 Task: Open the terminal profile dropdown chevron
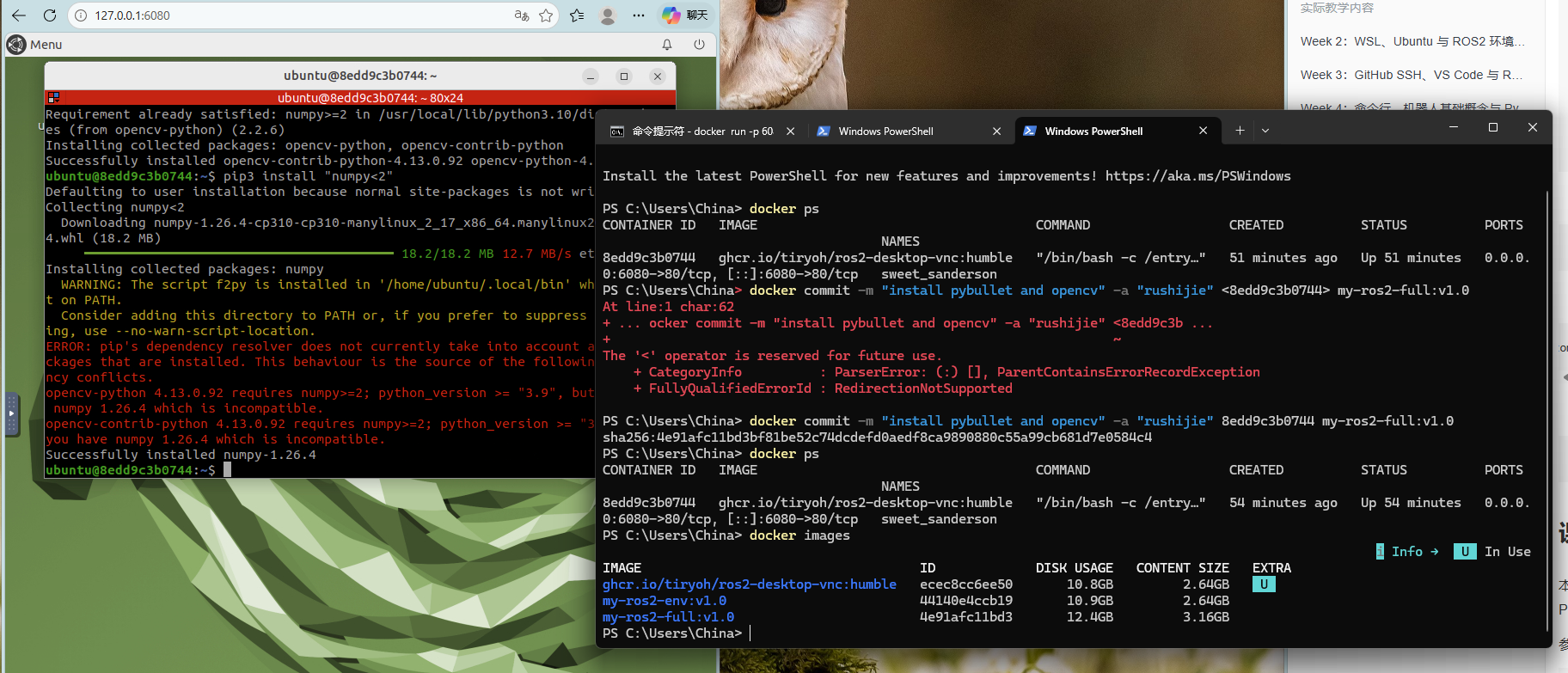pyautogui.click(x=1265, y=131)
